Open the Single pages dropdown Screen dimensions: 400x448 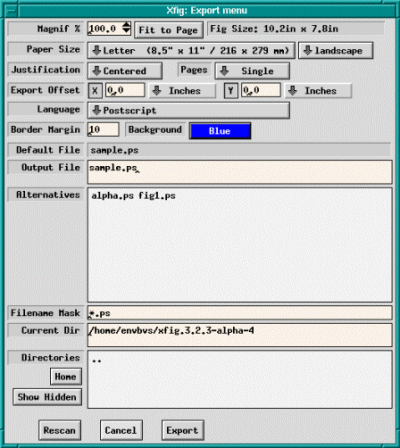click(x=252, y=71)
